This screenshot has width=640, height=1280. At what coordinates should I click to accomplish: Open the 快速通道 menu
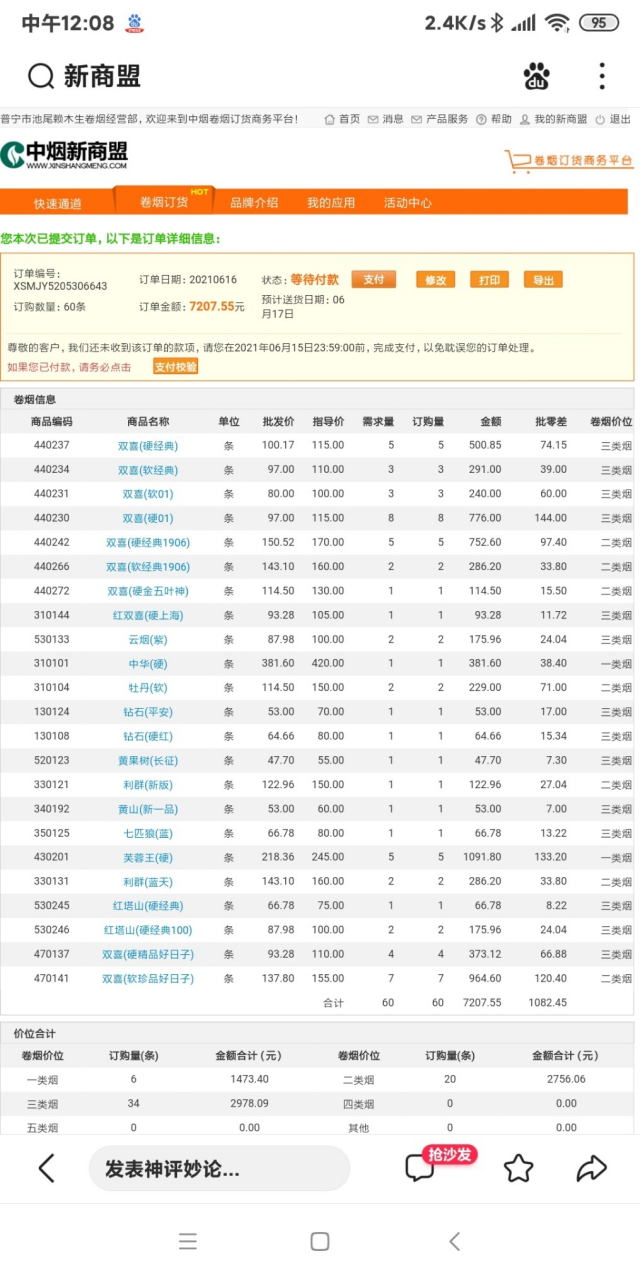(58, 203)
